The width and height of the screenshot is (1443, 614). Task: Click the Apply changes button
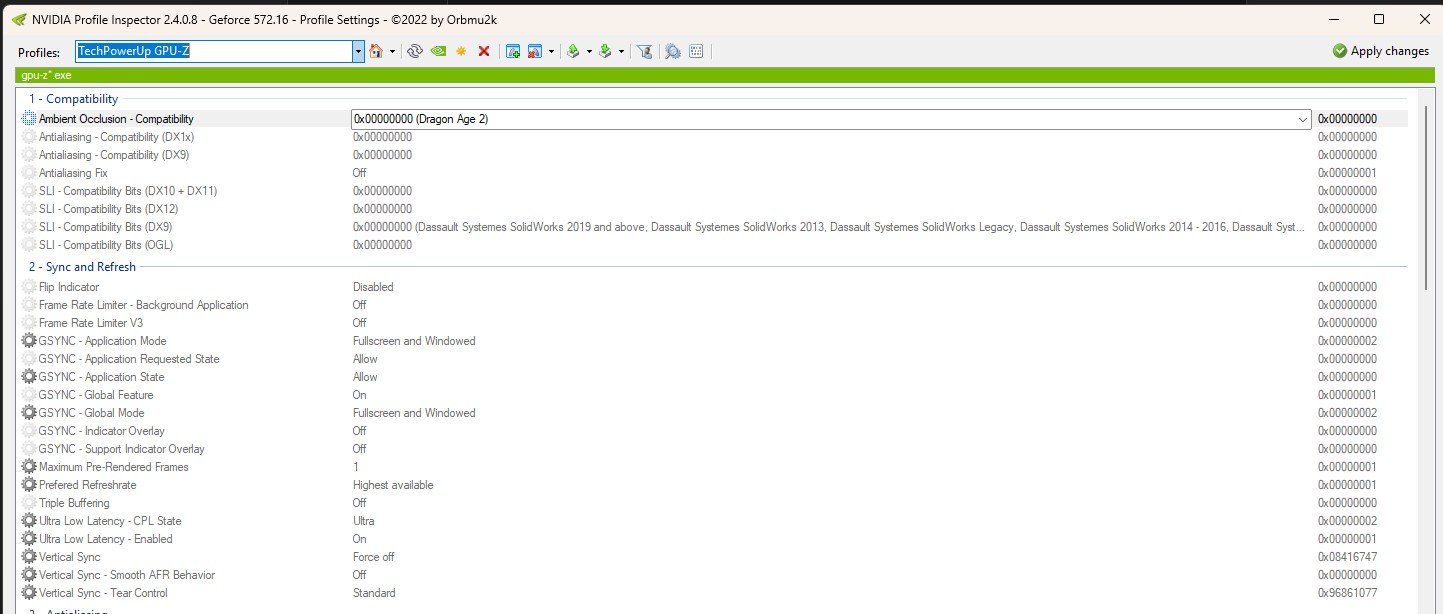point(1381,51)
